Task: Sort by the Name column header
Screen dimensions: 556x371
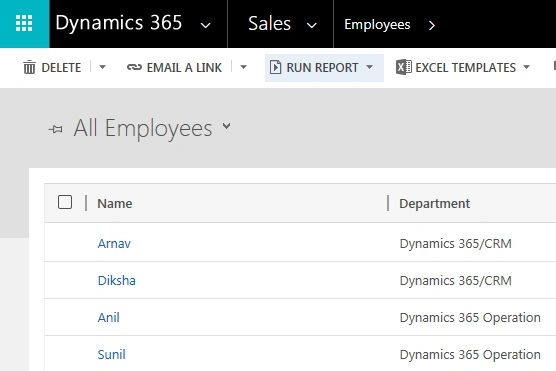Action: click(x=115, y=203)
